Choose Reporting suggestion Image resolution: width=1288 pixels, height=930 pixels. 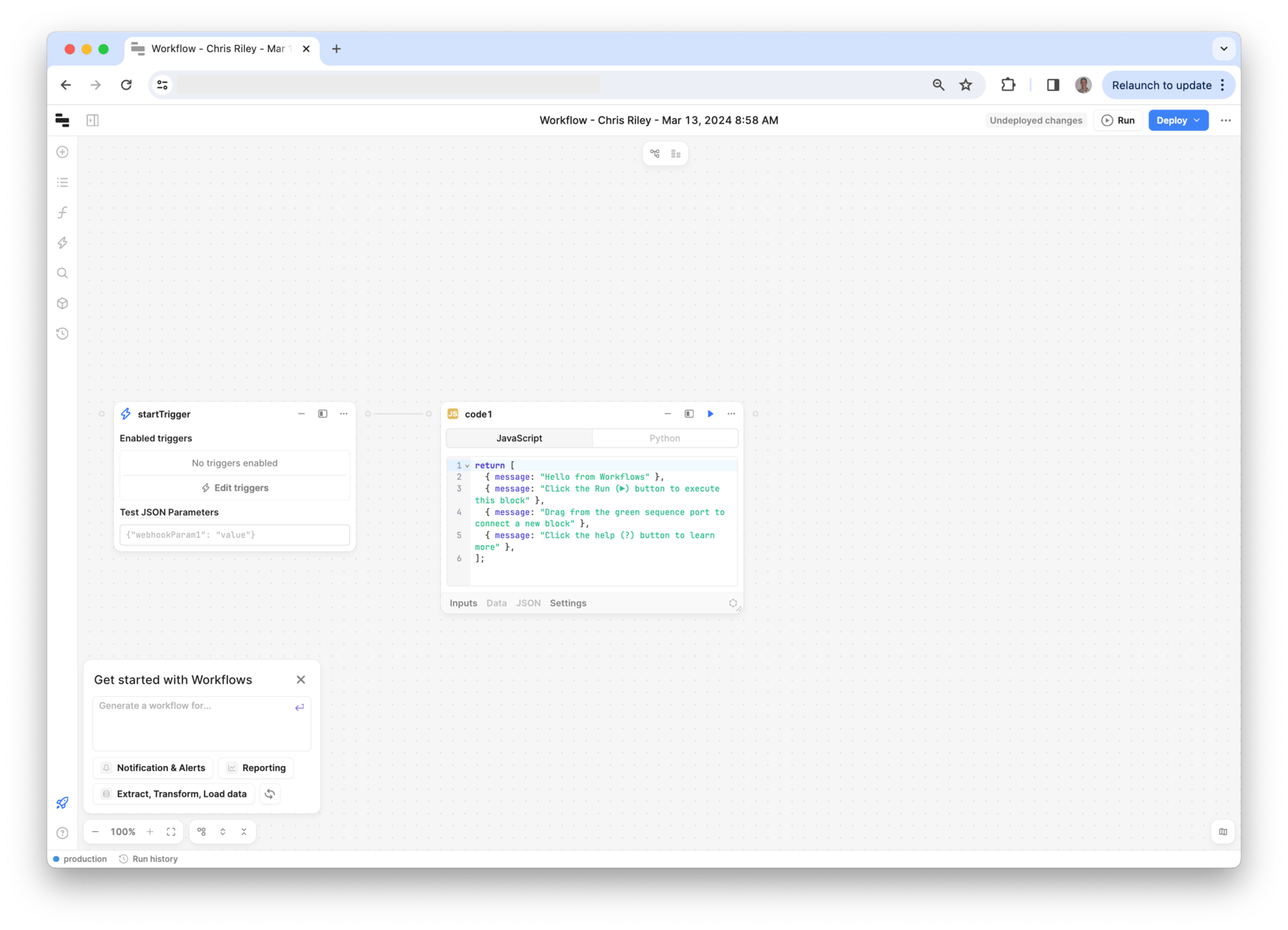coord(256,768)
